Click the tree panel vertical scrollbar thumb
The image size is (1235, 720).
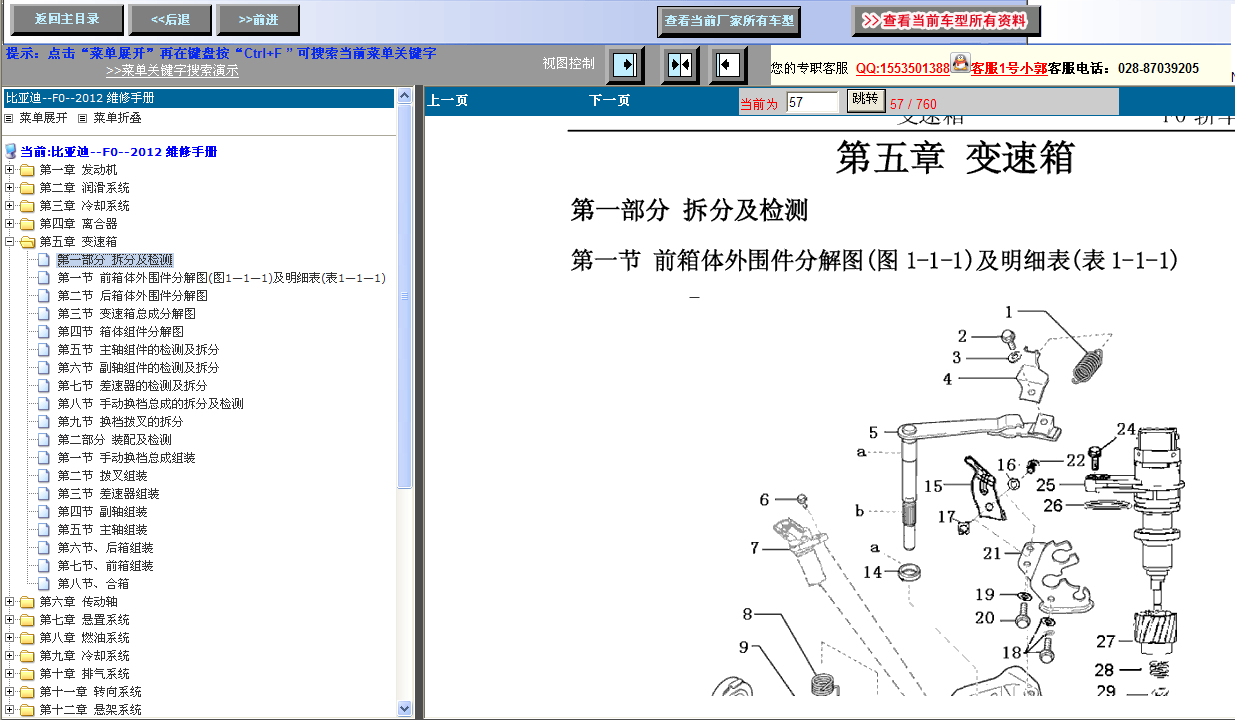pyautogui.click(x=405, y=296)
